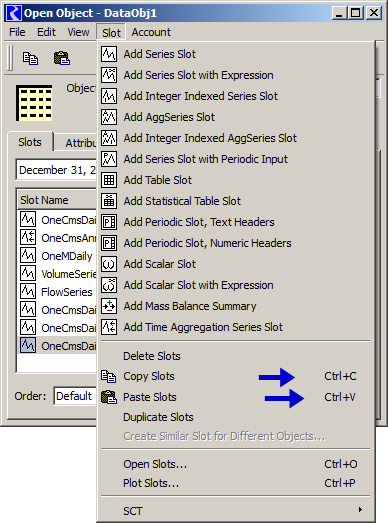Select Add Periodic Slot, Numeric Headers
Screen dimensions: 388x523
tap(237, 243)
